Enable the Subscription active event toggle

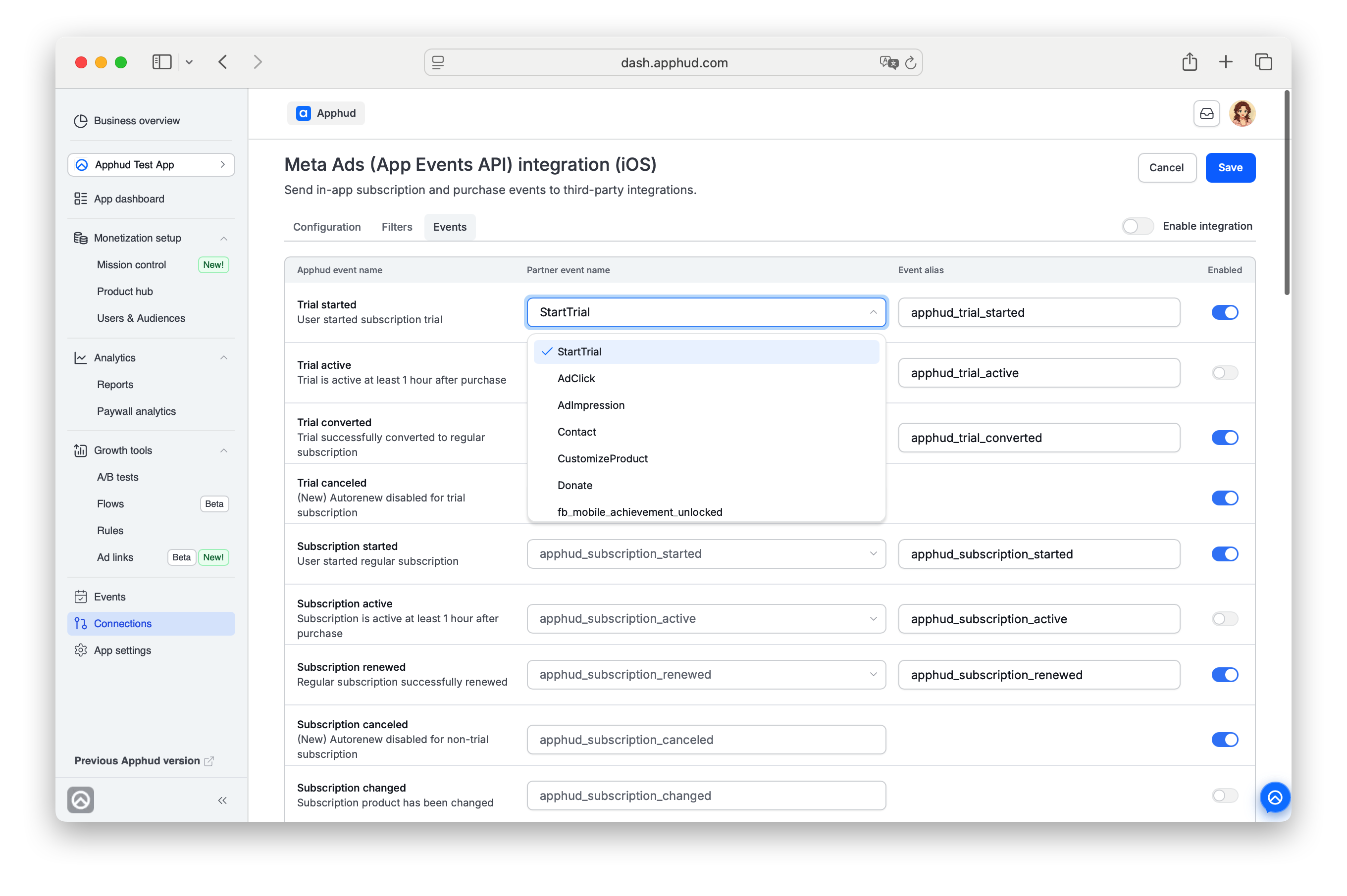1224,619
